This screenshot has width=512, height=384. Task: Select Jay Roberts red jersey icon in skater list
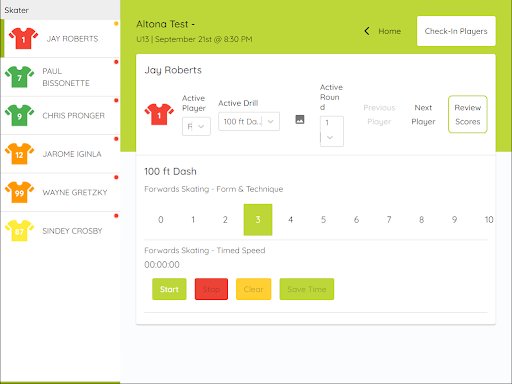pyautogui.click(x=23, y=38)
